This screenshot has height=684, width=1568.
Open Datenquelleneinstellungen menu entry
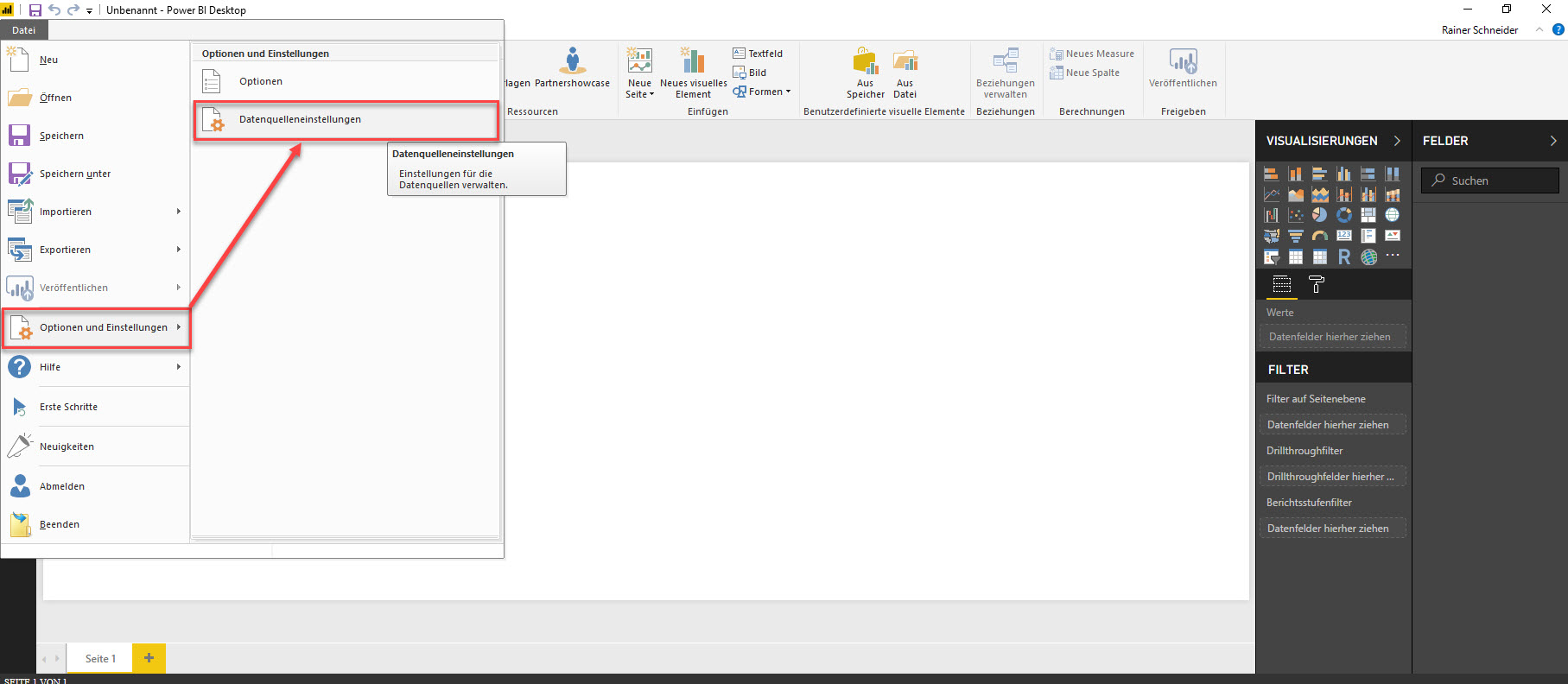coord(300,119)
